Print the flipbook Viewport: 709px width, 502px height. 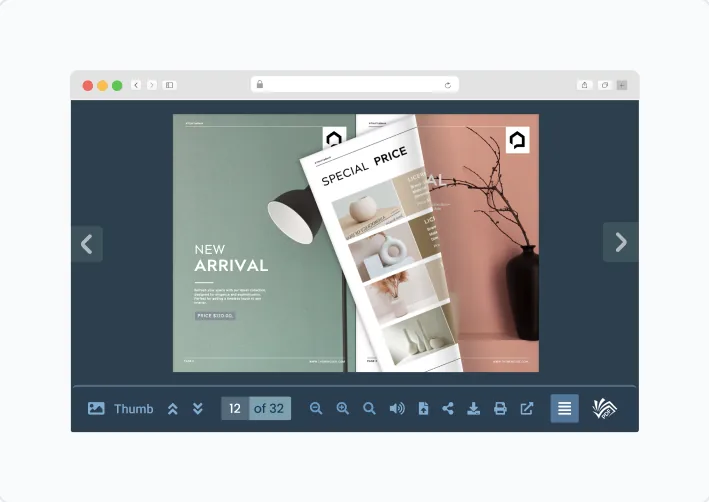pyautogui.click(x=500, y=408)
